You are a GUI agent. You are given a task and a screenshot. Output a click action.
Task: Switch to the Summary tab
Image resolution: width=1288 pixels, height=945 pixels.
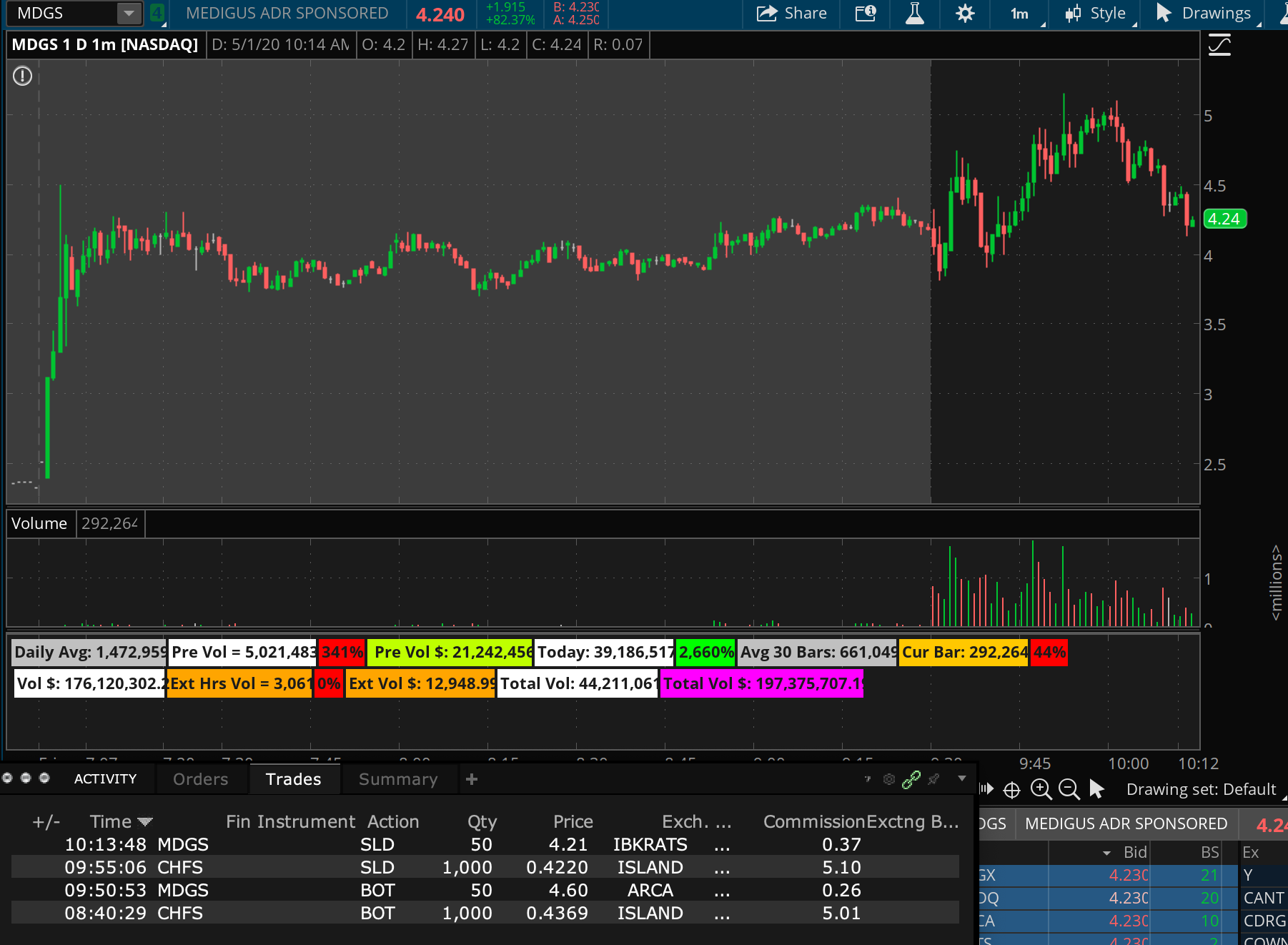pos(397,779)
